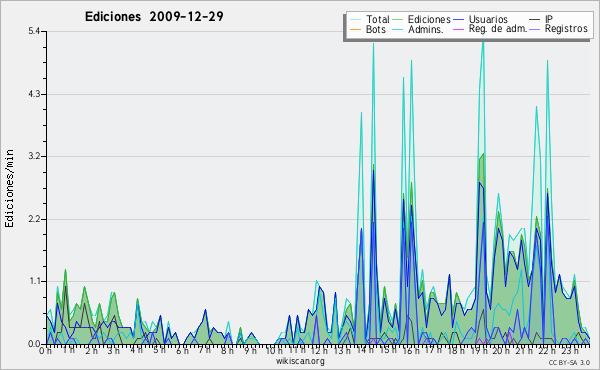Click the 'IP' legend label
This screenshot has height=370, width=600.
click(549, 19)
